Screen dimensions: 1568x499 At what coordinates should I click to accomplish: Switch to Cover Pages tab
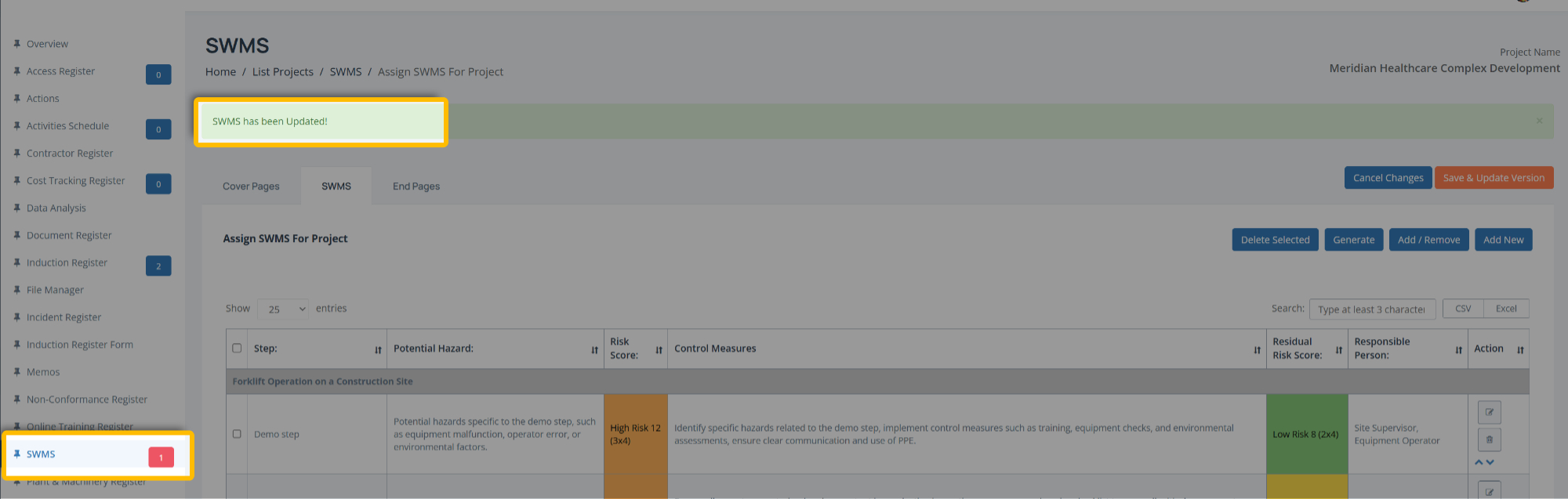pyautogui.click(x=251, y=186)
